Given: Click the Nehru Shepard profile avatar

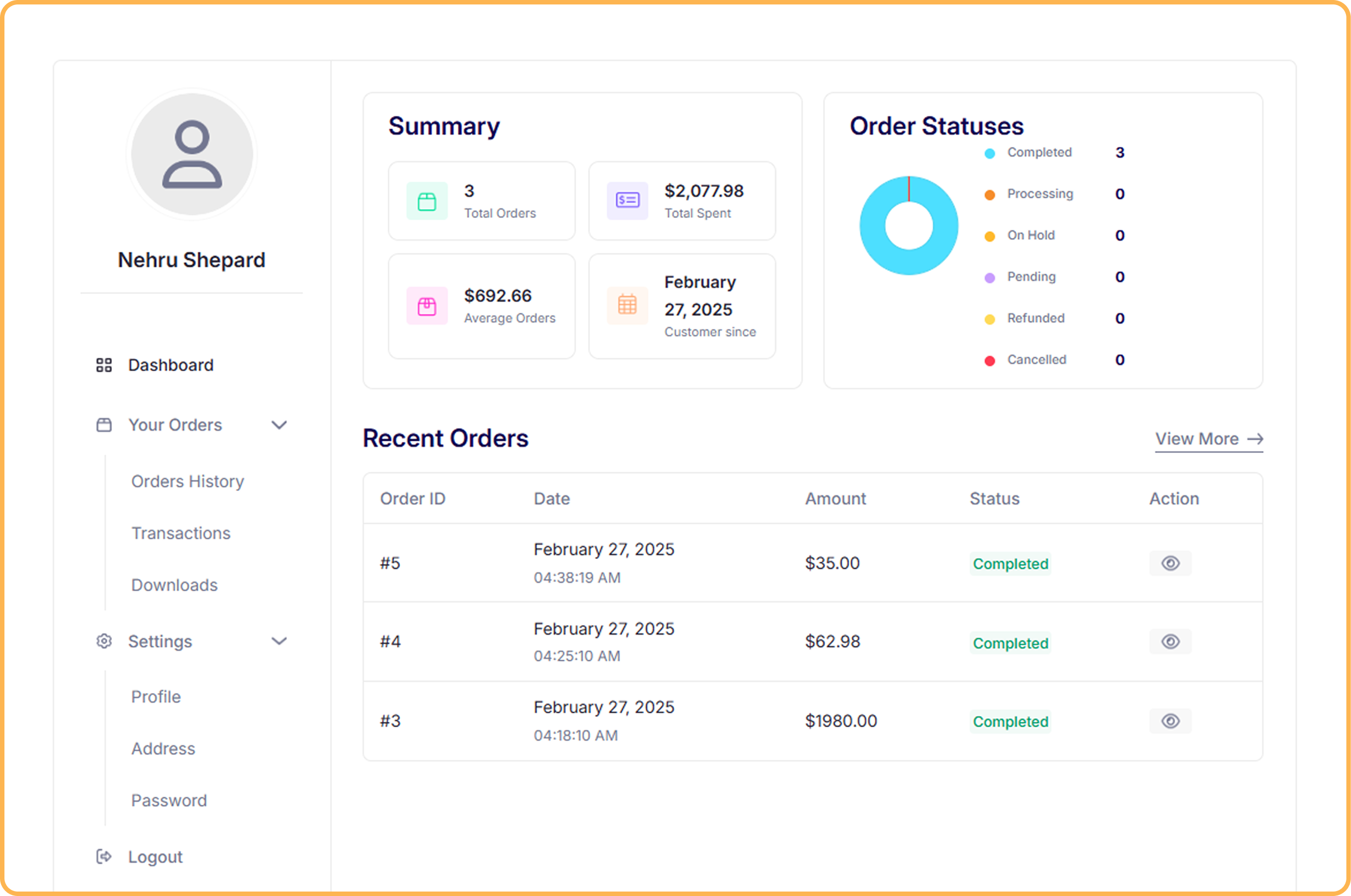Looking at the screenshot, I should [x=192, y=154].
